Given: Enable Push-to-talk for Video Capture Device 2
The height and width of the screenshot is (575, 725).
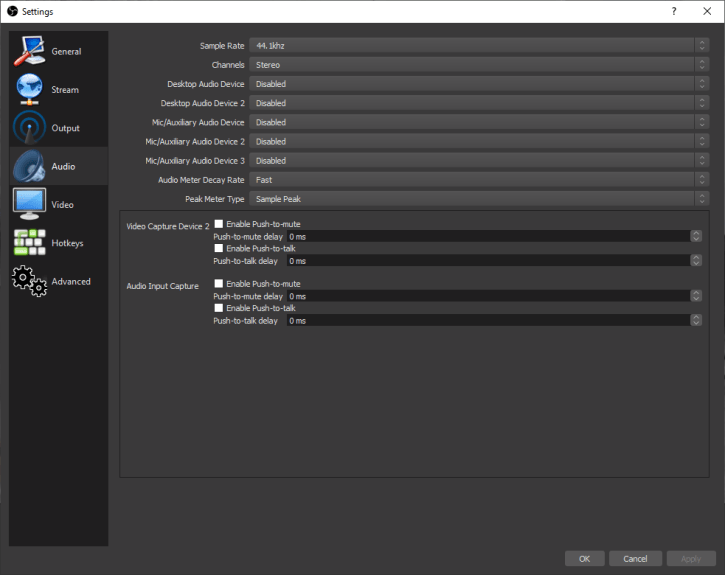Looking at the screenshot, I should (x=219, y=248).
